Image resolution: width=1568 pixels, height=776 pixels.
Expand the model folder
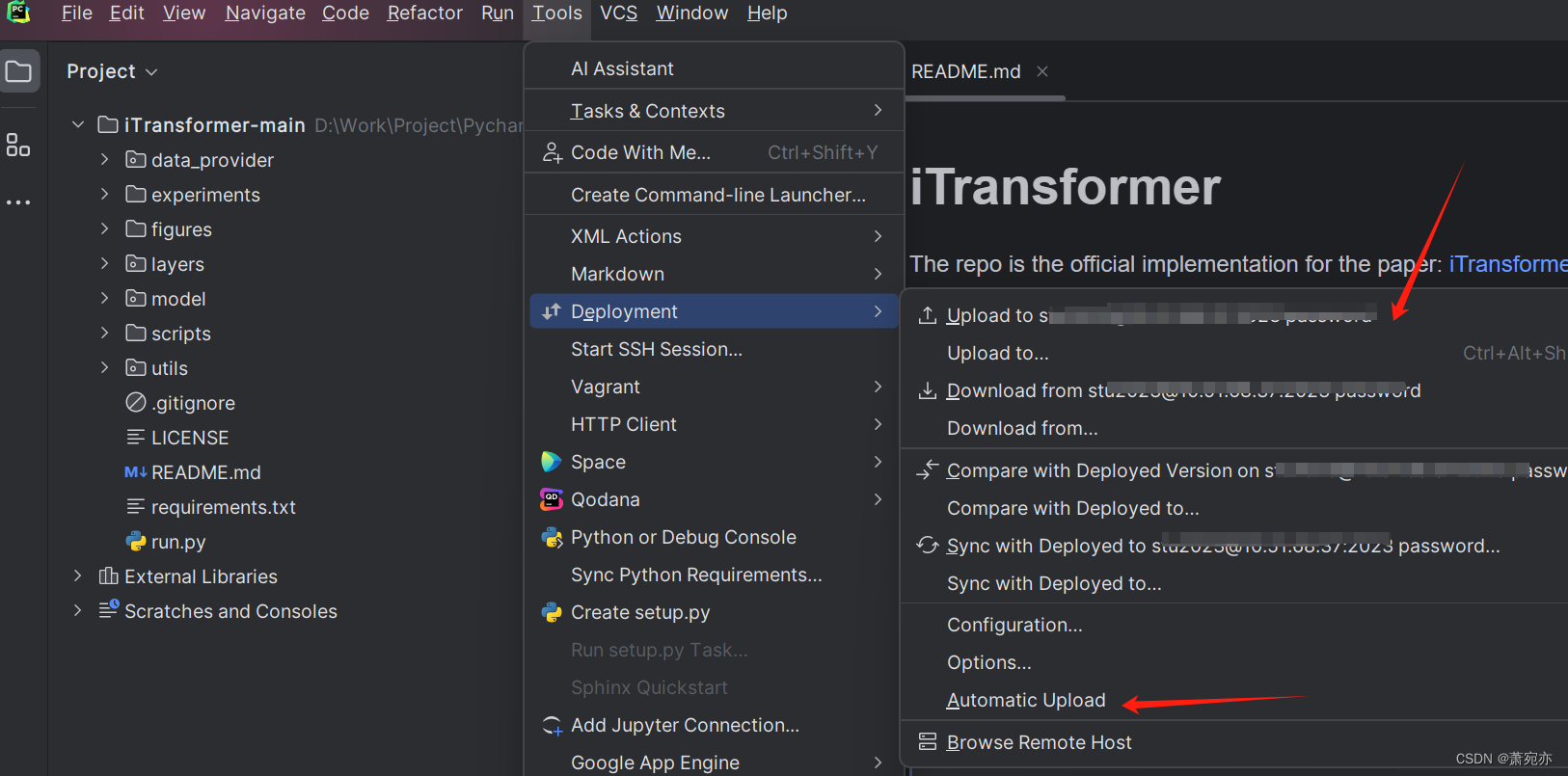(x=105, y=298)
